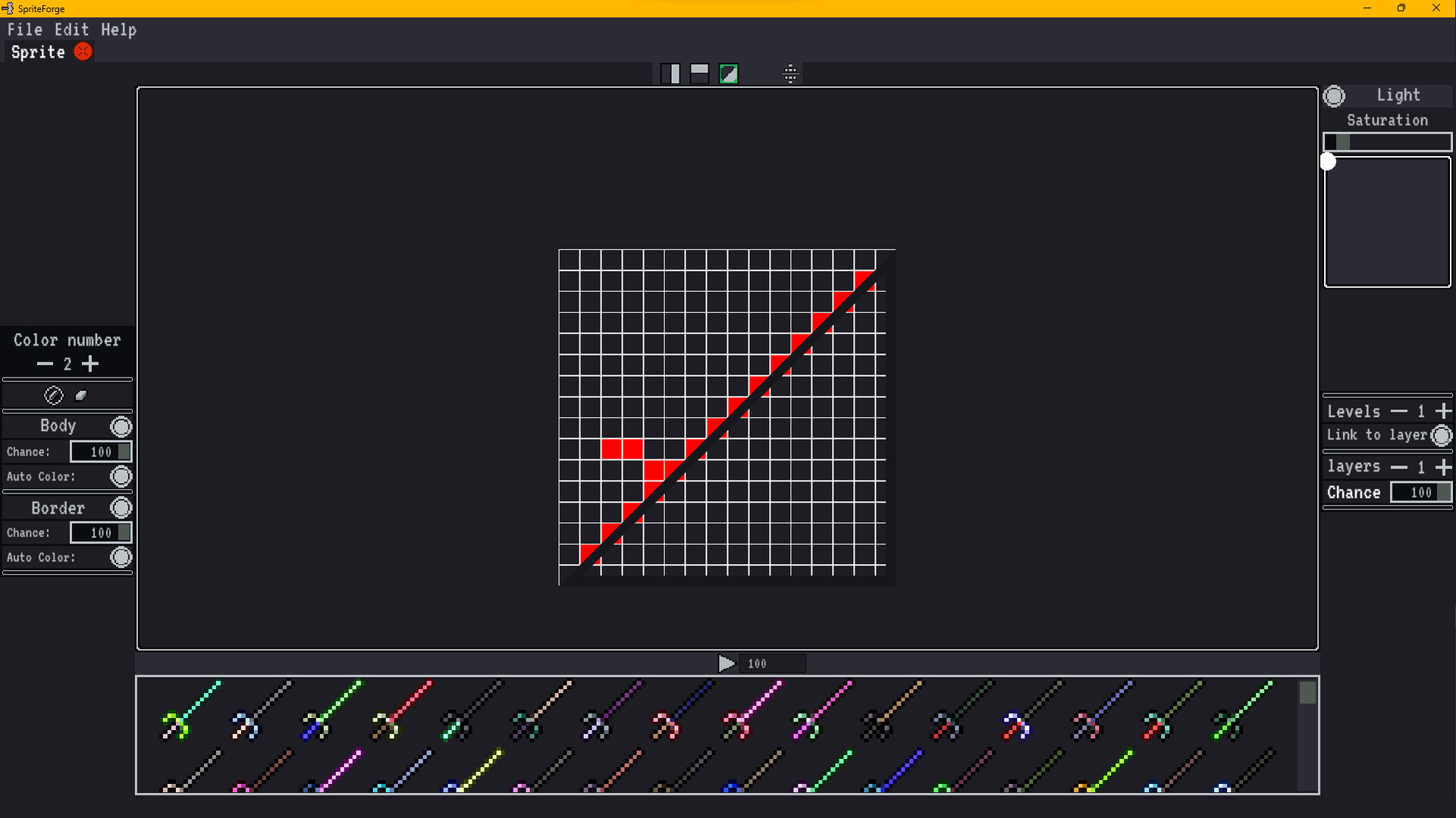The height and width of the screenshot is (818, 1456).
Task: Open the Edit menu
Action: click(x=71, y=30)
